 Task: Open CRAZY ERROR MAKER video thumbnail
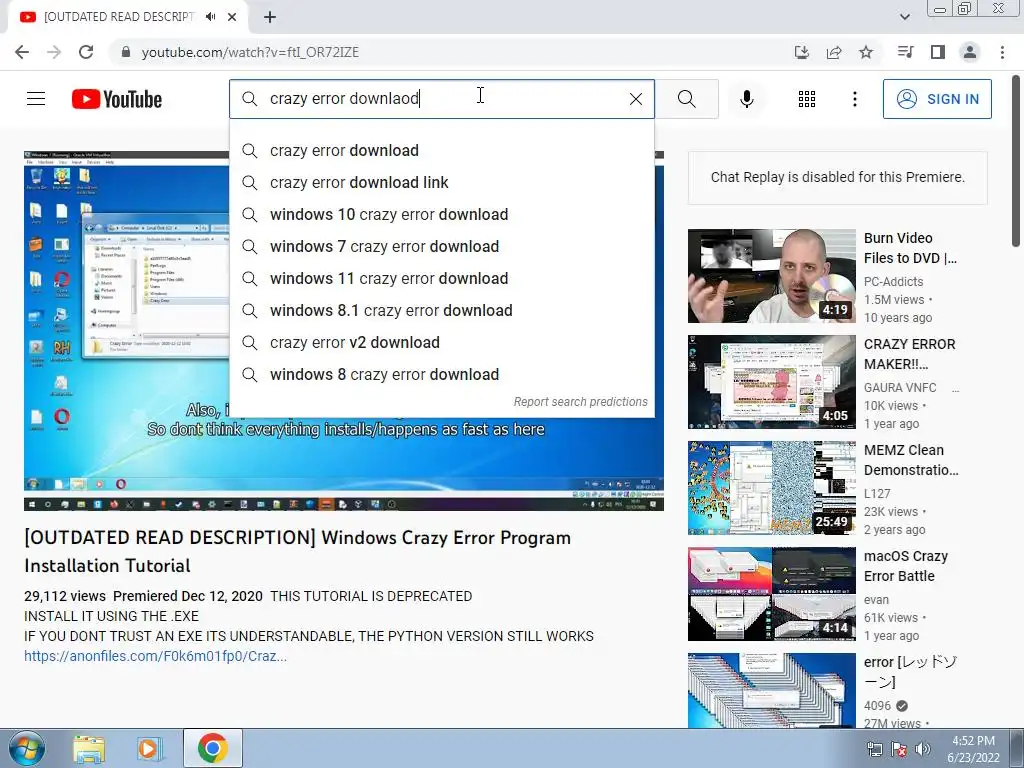[771, 381]
